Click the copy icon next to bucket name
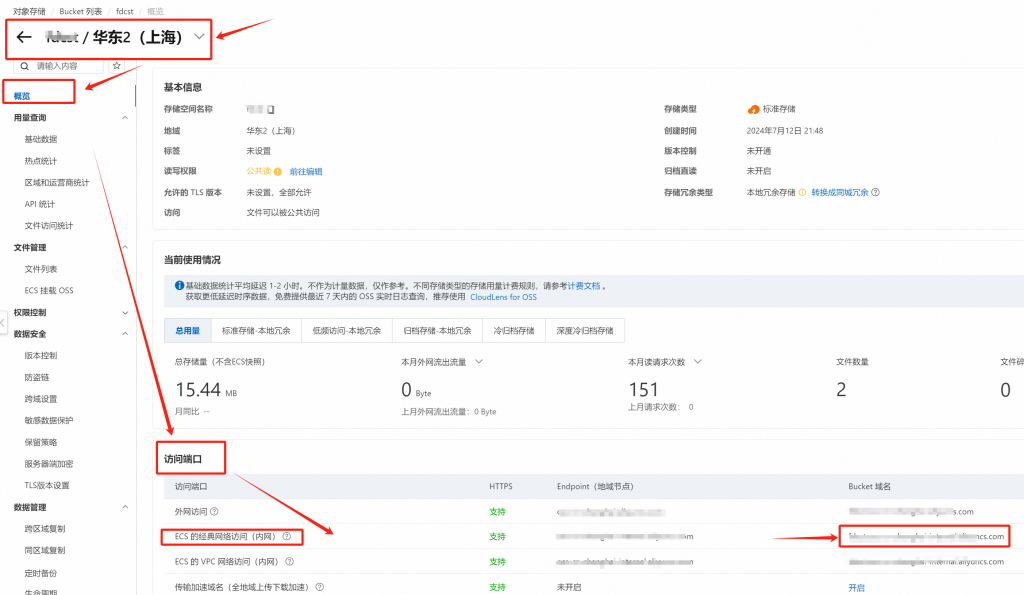The height and width of the screenshot is (595, 1024). pos(270,110)
